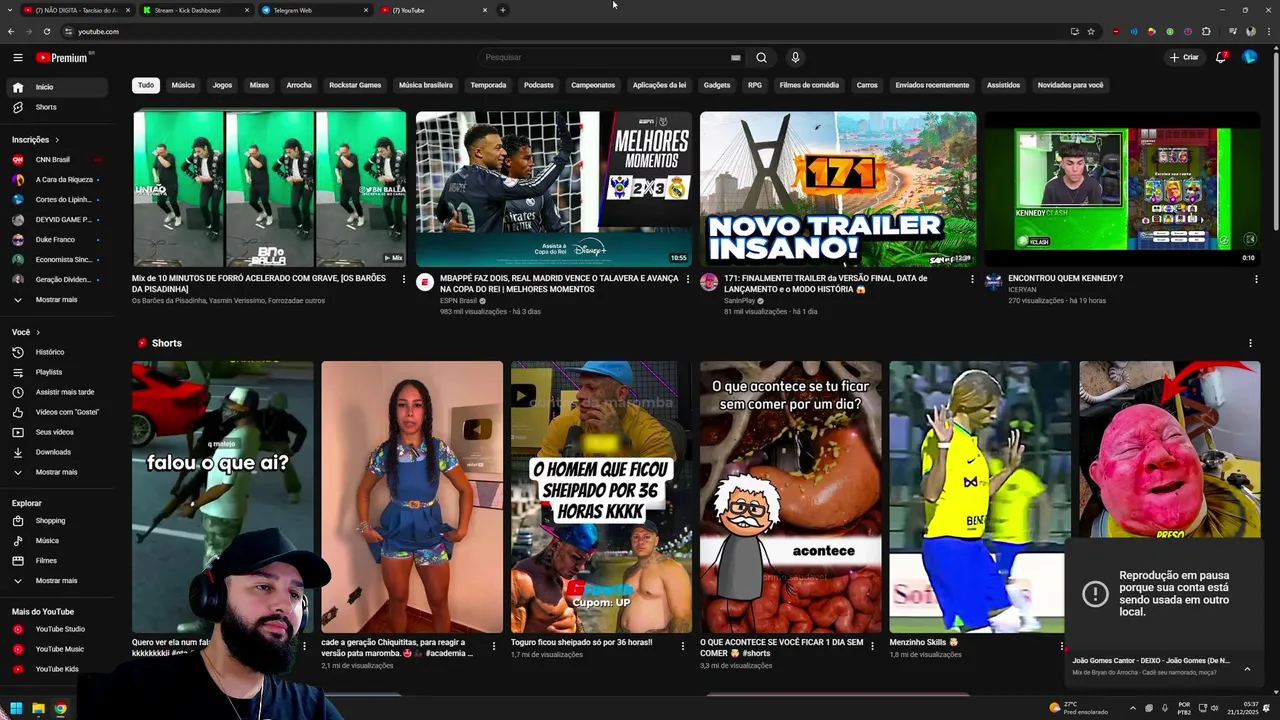Open Shorts in the sidebar
This screenshot has width=1280, height=720.
click(x=55, y=107)
